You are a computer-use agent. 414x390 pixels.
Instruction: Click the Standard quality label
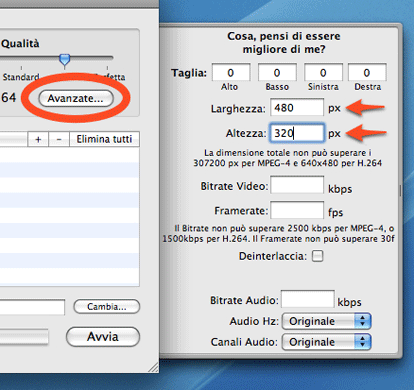tap(21, 77)
